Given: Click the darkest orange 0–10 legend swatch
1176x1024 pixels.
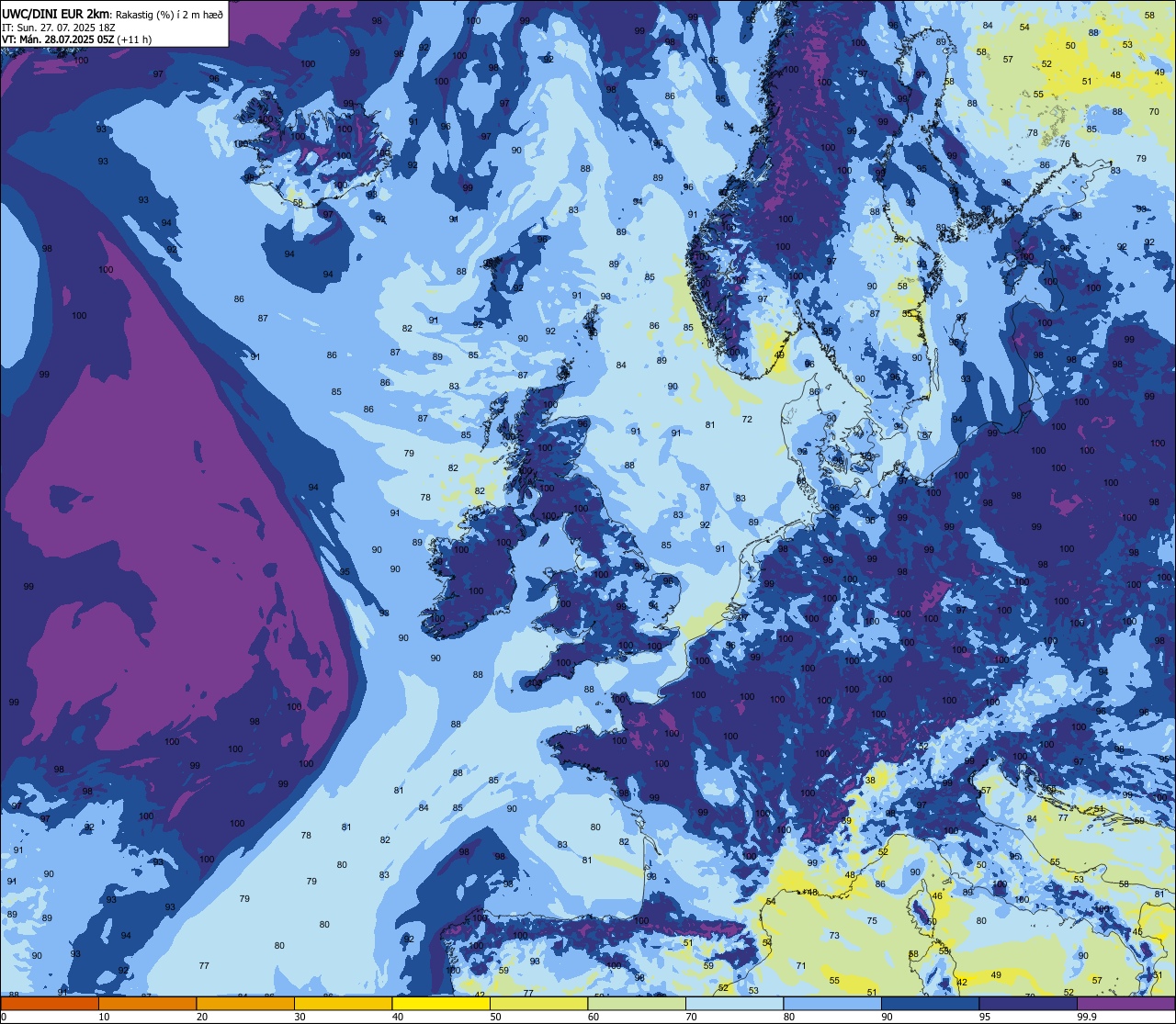Looking at the screenshot, I should tap(50, 1003).
